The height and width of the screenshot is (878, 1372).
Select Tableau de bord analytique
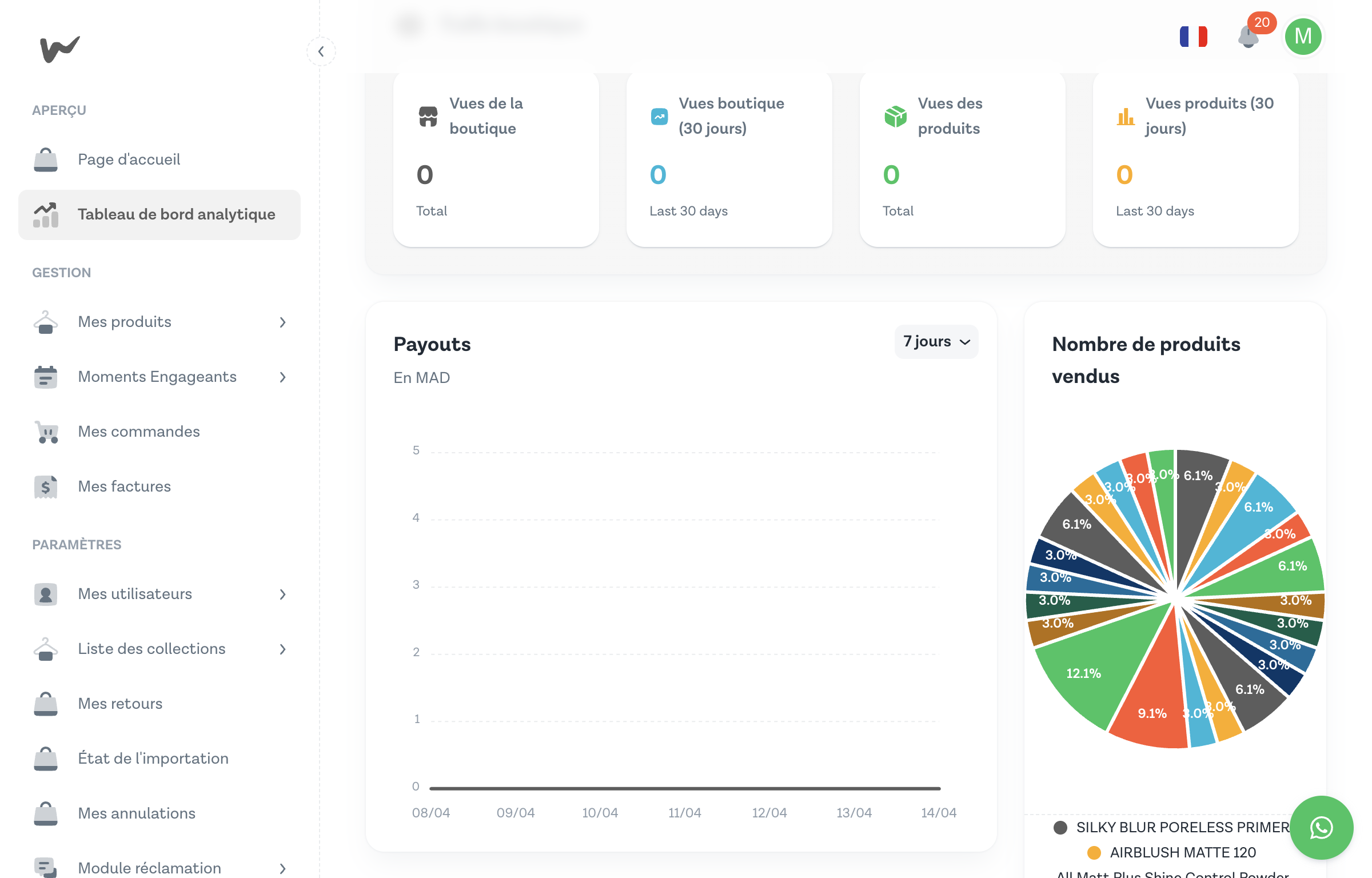click(x=176, y=214)
